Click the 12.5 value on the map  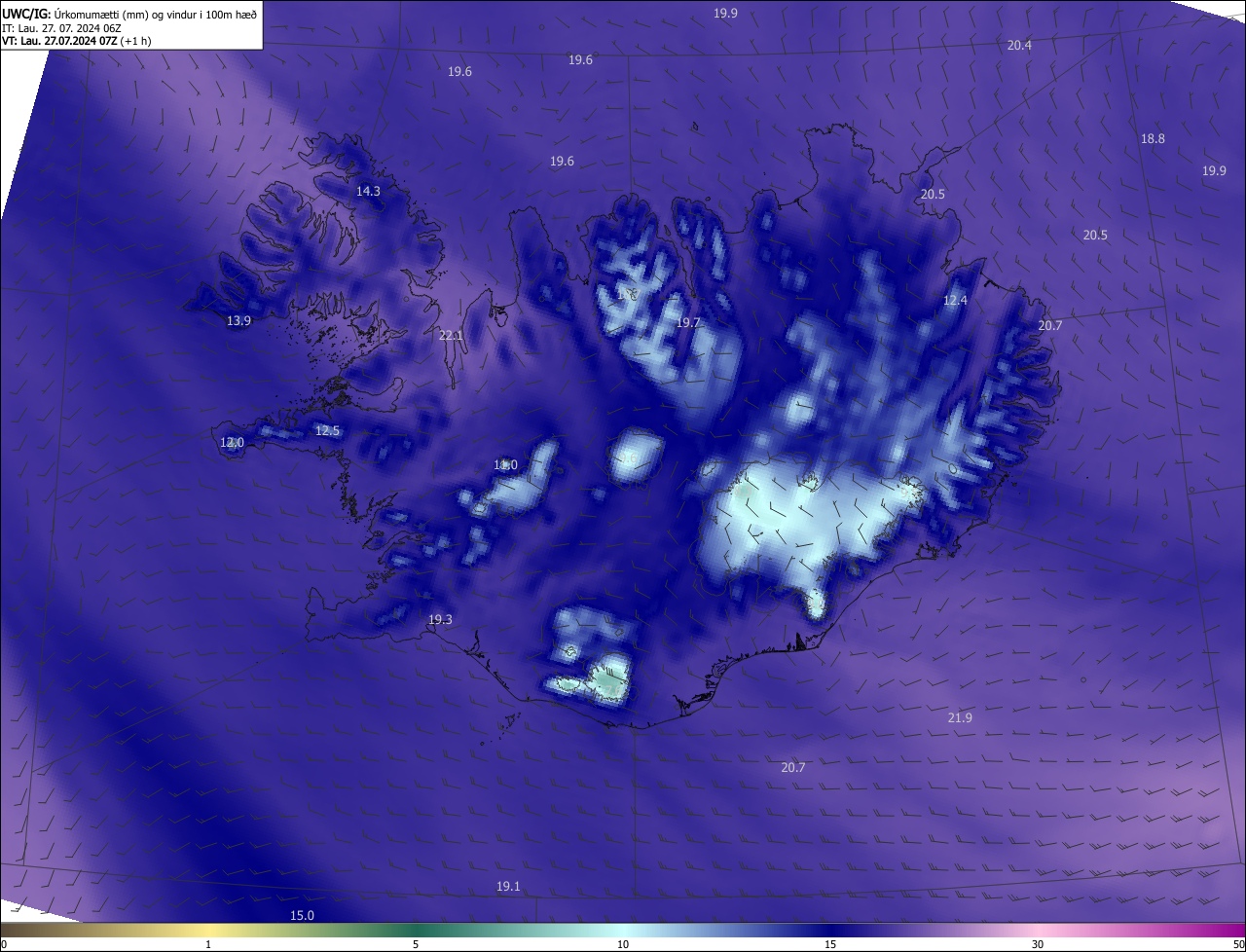(x=327, y=430)
